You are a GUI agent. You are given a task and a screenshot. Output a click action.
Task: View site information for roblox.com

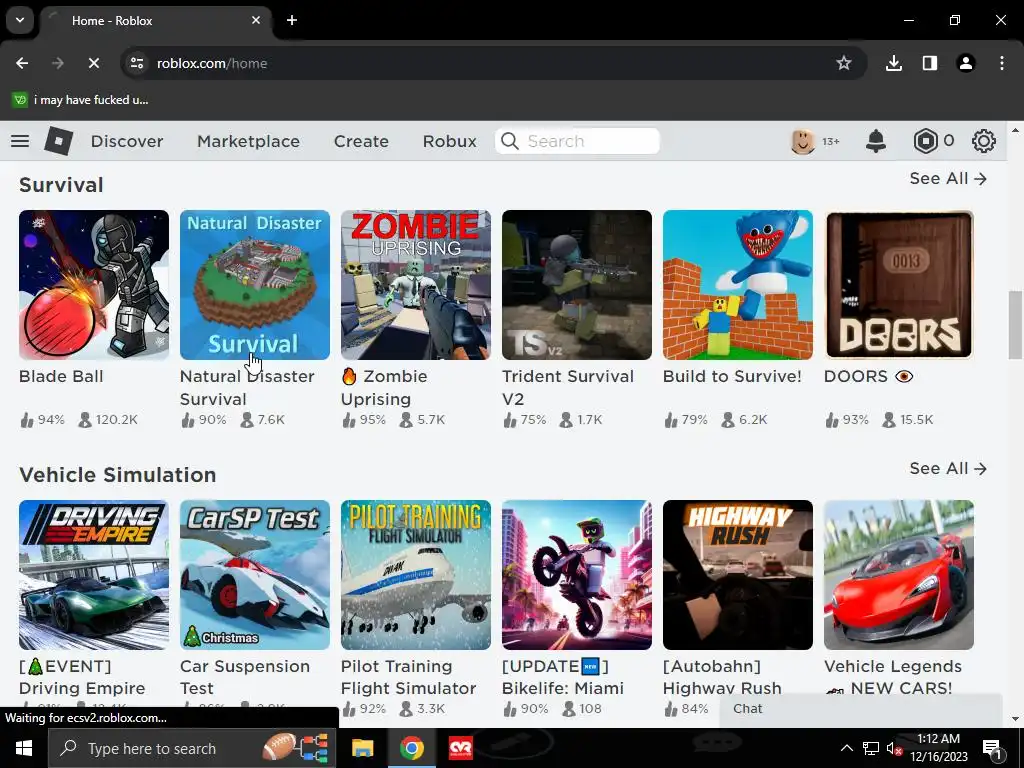pyautogui.click(x=137, y=63)
